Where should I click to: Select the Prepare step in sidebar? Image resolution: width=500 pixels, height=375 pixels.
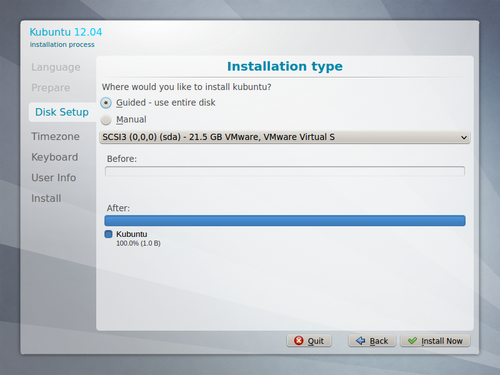point(51,88)
